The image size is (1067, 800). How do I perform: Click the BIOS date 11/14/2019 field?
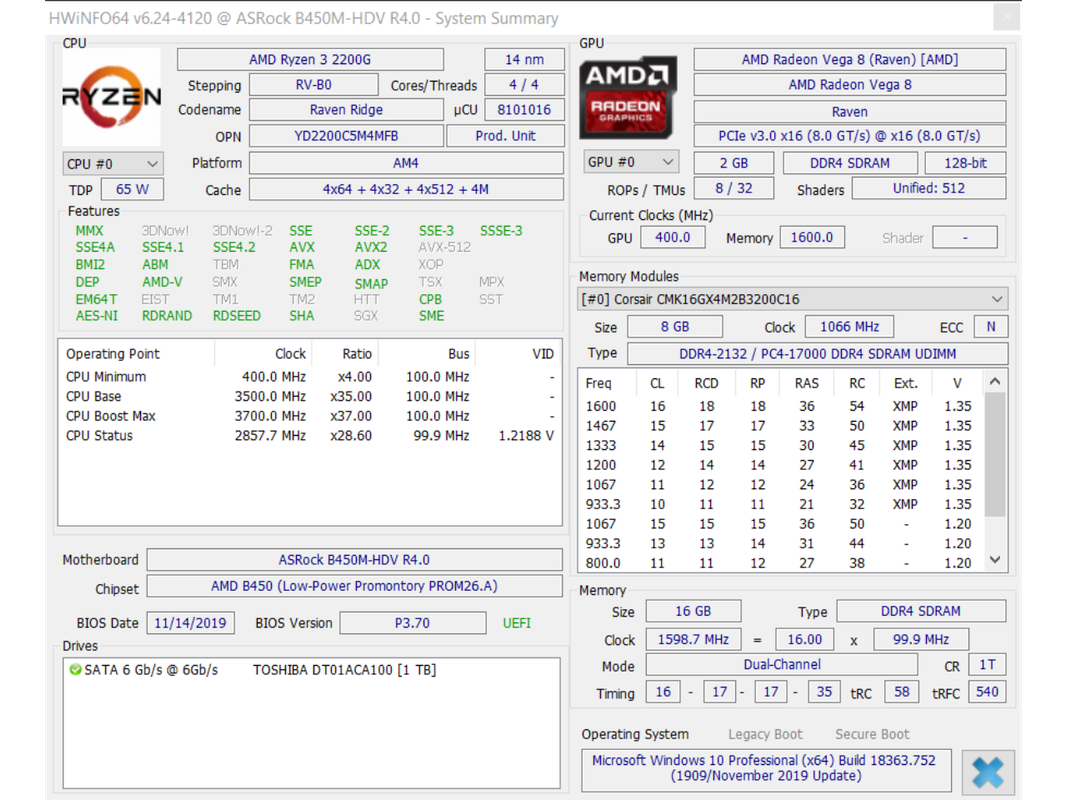click(191, 623)
